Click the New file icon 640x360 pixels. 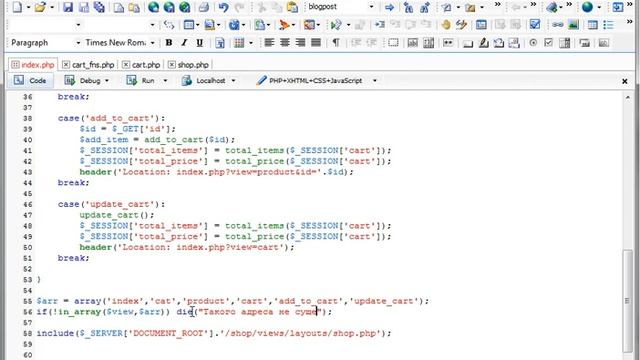[x=17, y=7]
